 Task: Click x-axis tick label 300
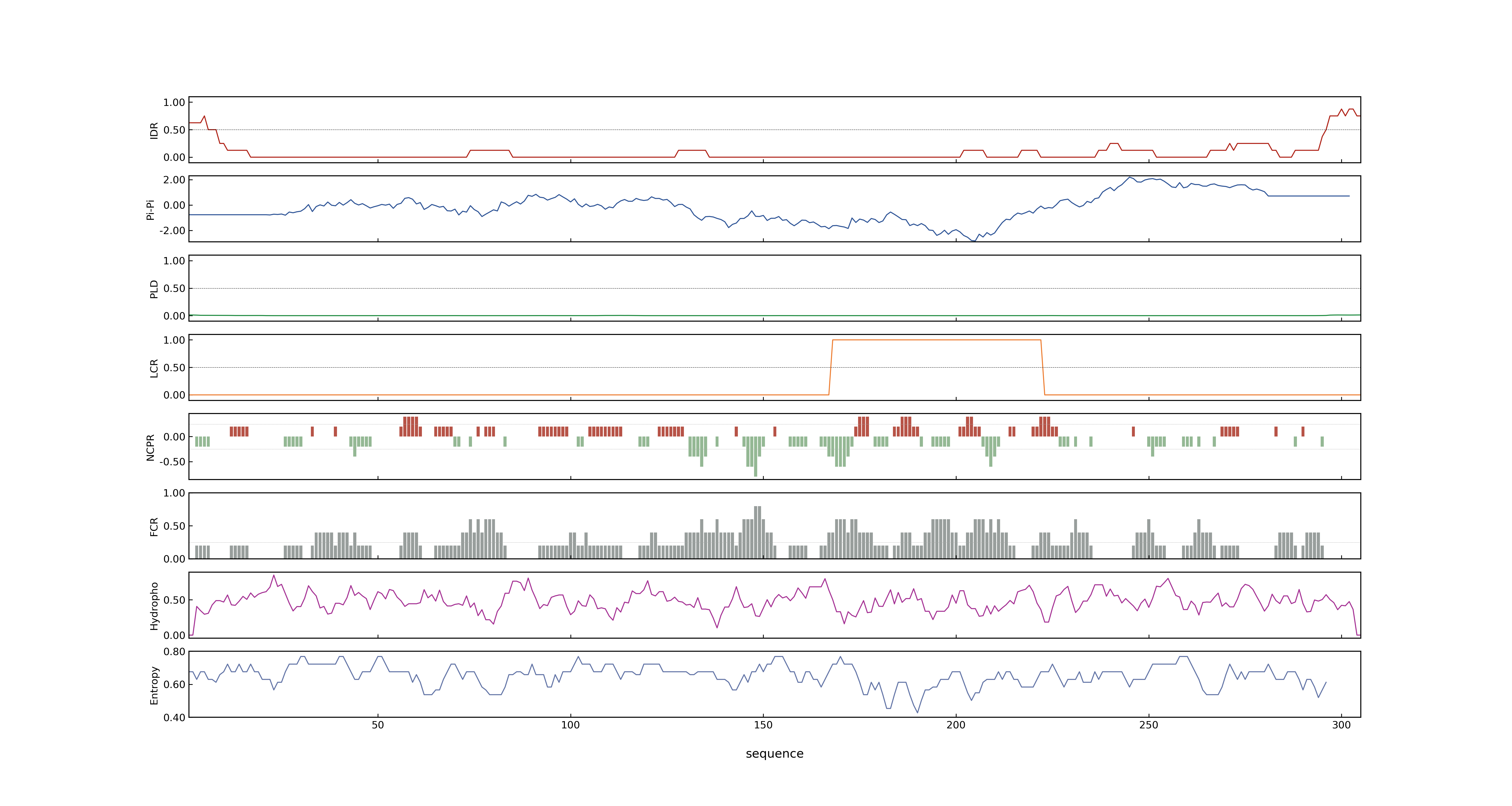click(x=1341, y=725)
